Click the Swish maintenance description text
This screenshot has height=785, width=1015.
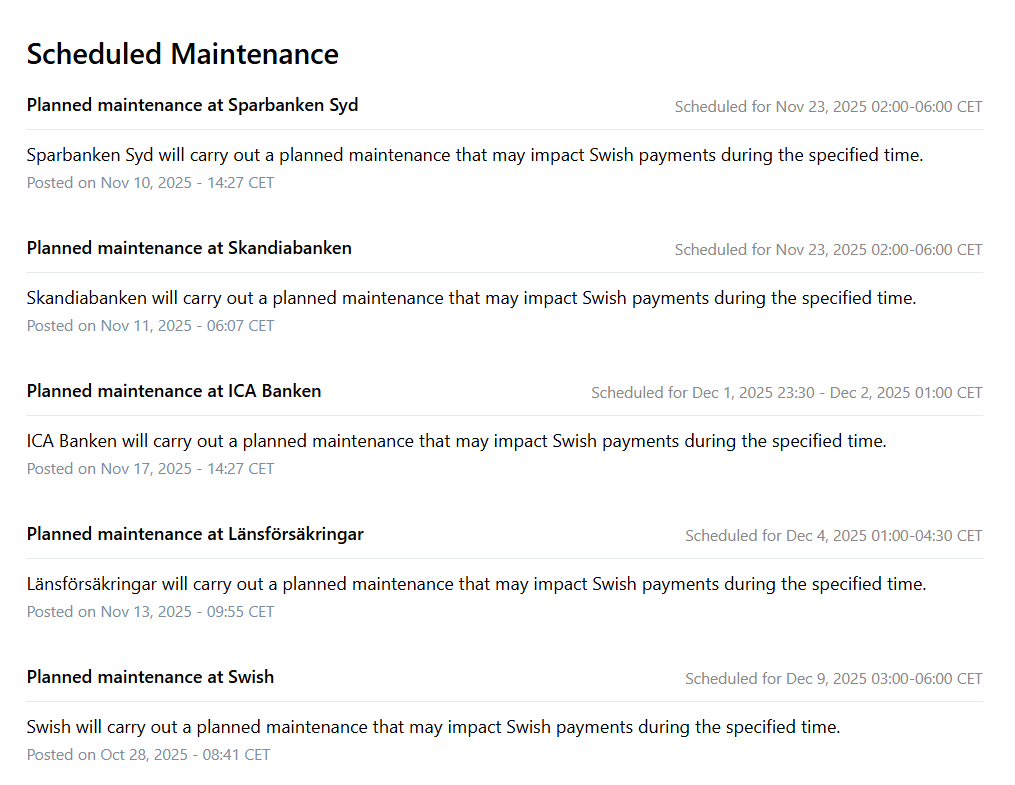pos(433,727)
